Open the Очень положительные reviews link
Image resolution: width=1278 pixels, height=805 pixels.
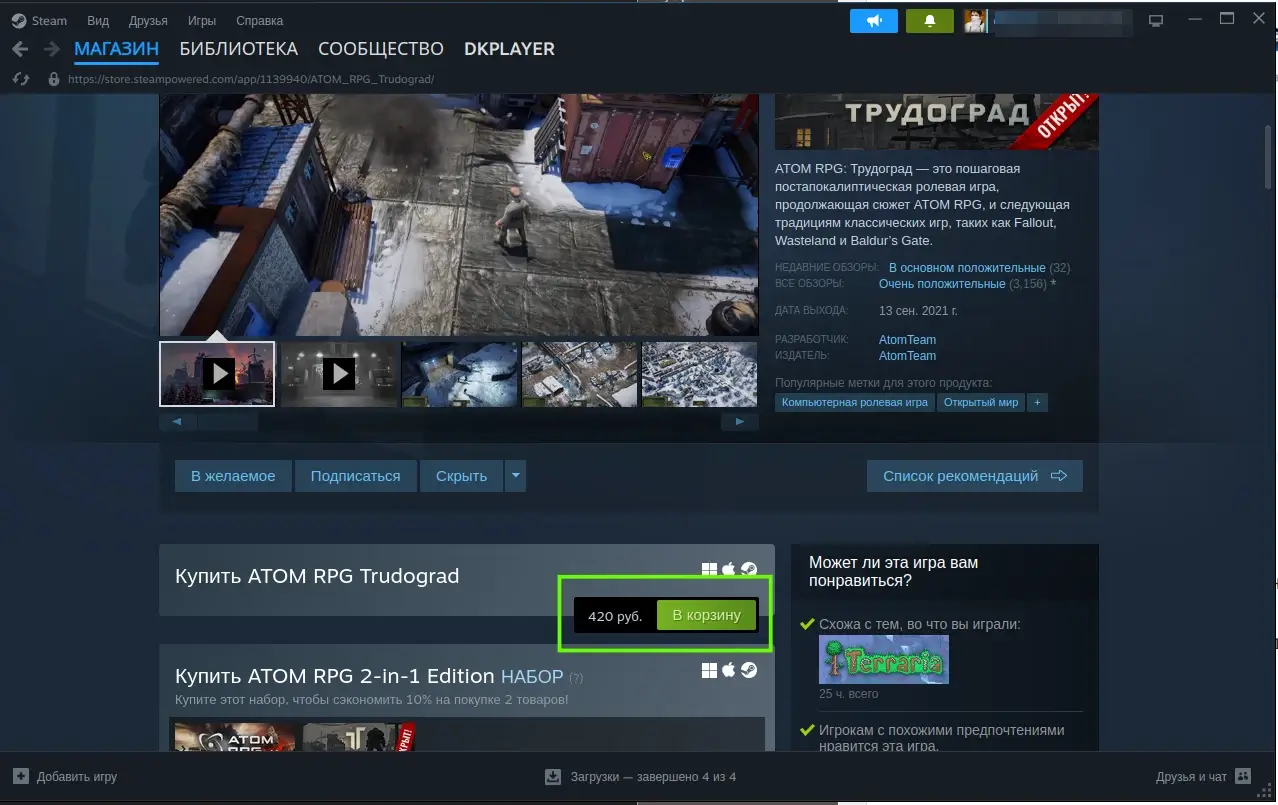click(x=942, y=284)
